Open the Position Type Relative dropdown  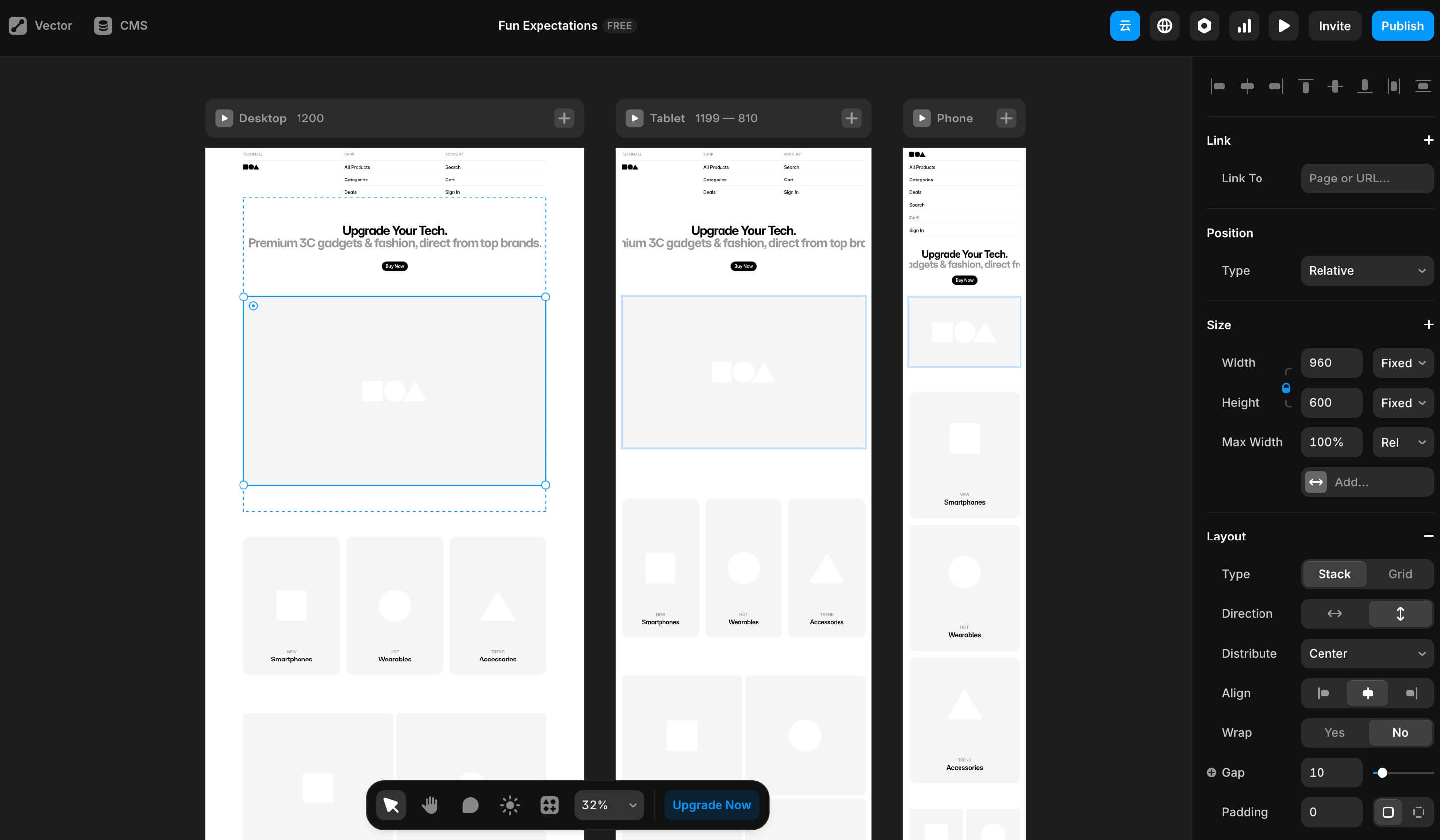tap(1366, 270)
